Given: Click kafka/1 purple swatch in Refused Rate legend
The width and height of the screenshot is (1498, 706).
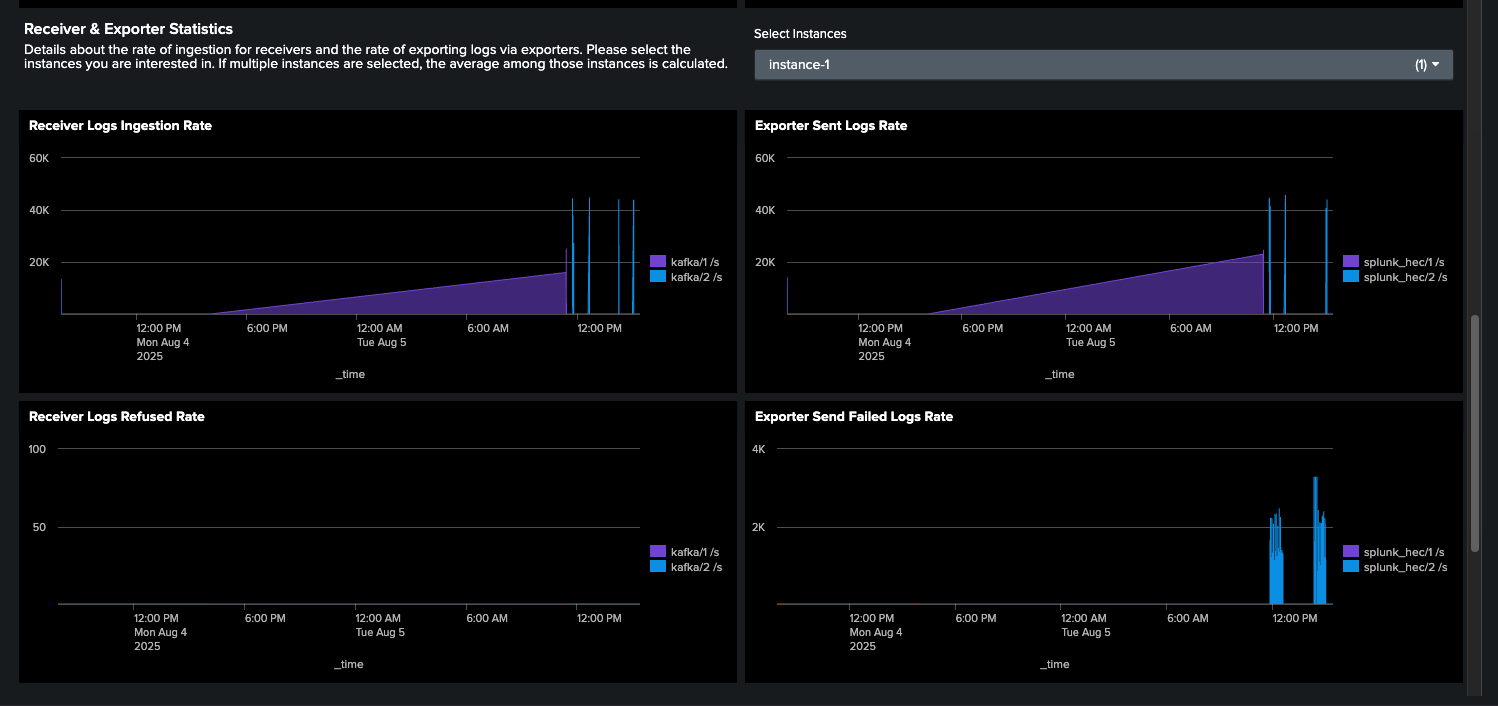Looking at the screenshot, I should 657,551.
